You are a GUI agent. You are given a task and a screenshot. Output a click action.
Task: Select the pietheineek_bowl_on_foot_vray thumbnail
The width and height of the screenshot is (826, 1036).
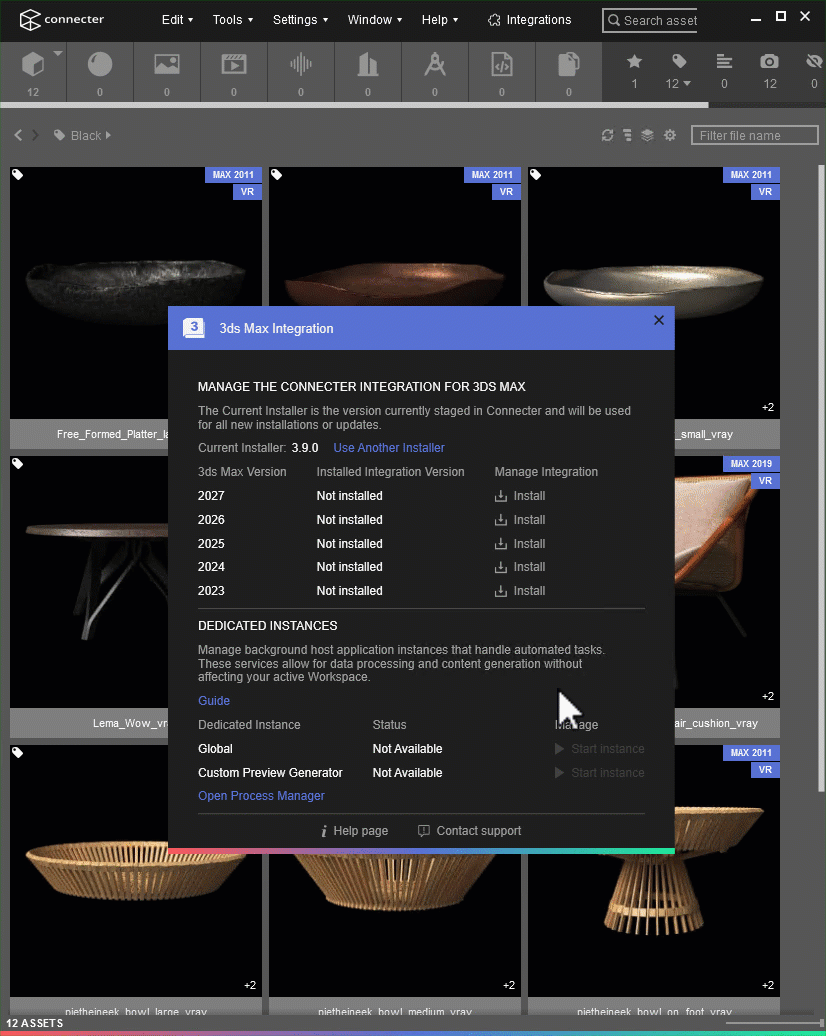click(654, 871)
